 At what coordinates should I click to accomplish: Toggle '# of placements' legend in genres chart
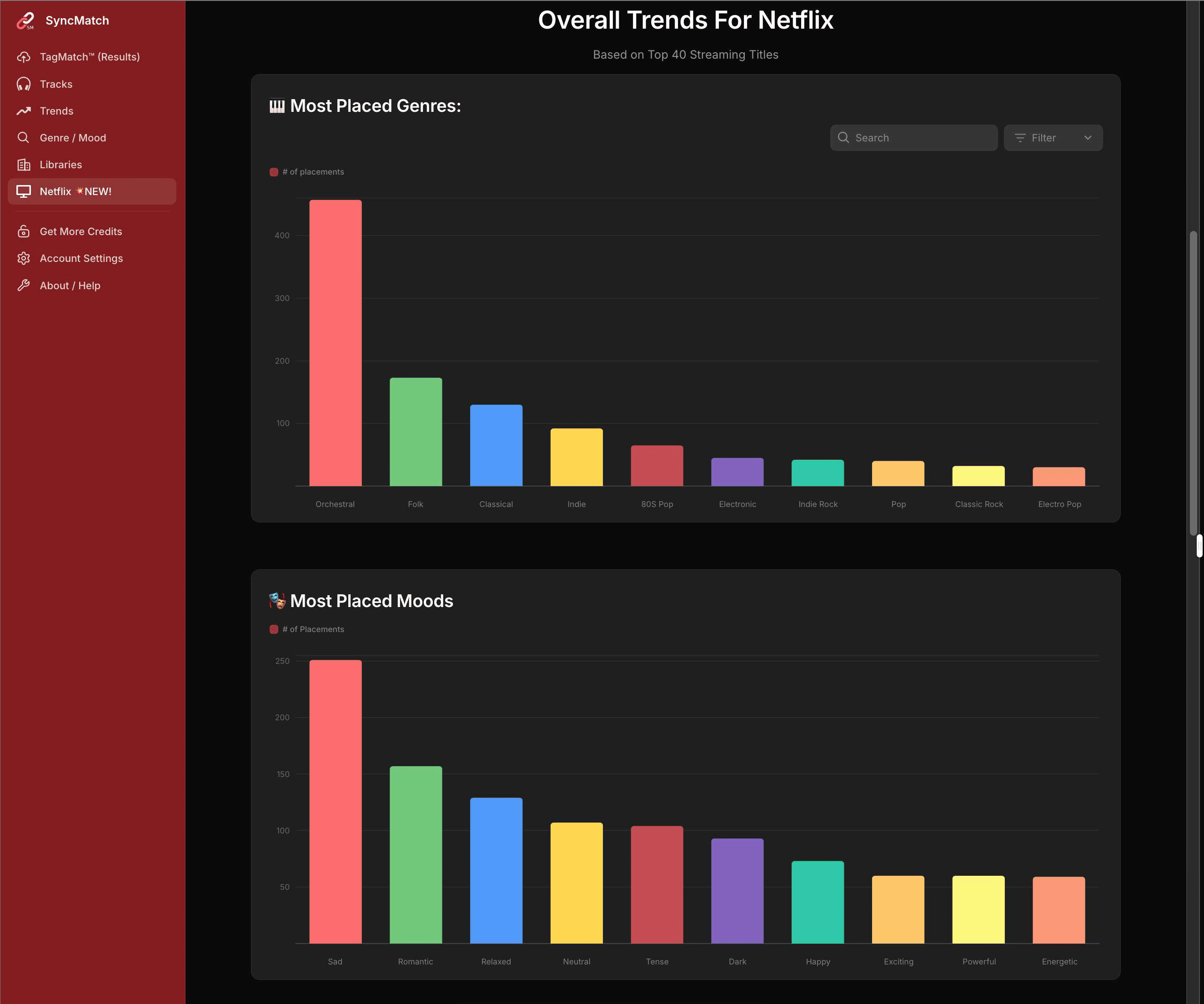[307, 172]
